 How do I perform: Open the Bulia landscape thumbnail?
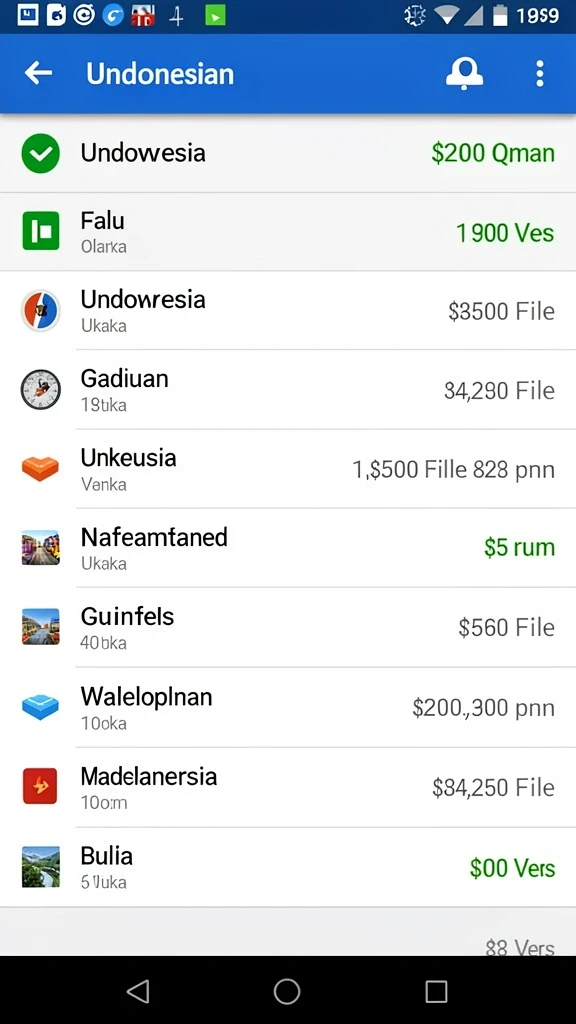click(40, 867)
